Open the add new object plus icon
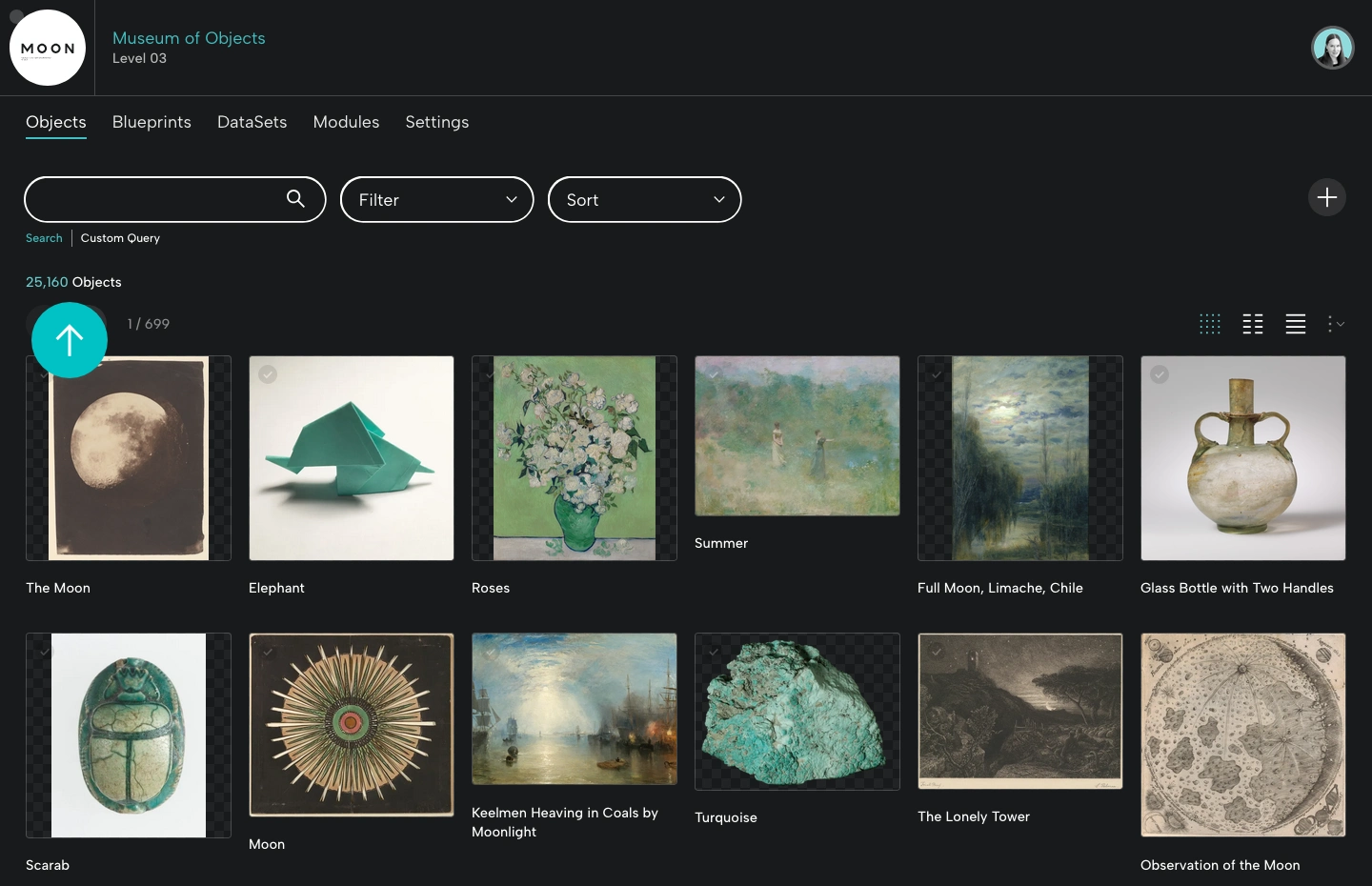The image size is (1372, 886). coord(1327,197)
